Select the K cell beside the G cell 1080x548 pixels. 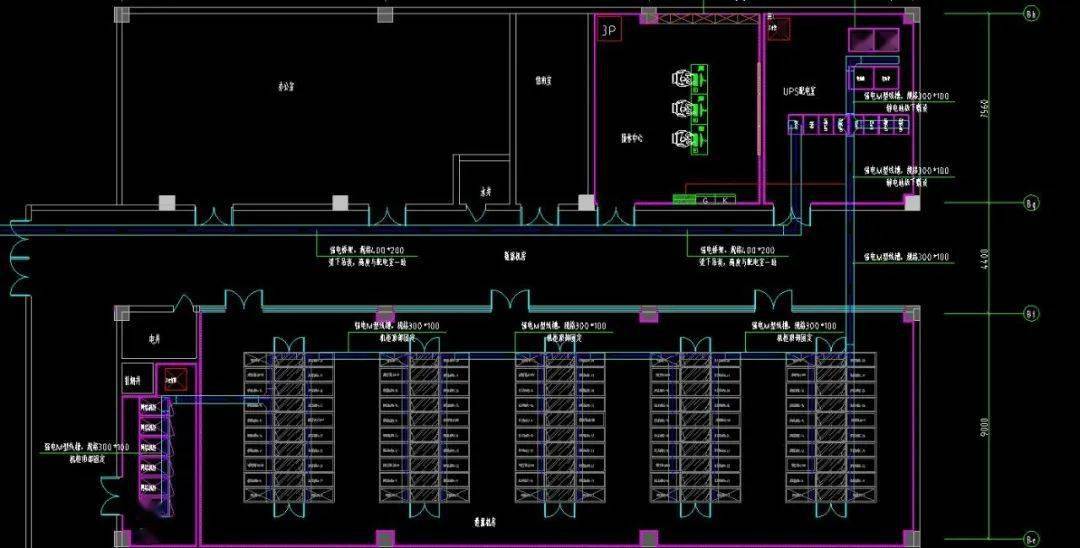click(725, 200)
